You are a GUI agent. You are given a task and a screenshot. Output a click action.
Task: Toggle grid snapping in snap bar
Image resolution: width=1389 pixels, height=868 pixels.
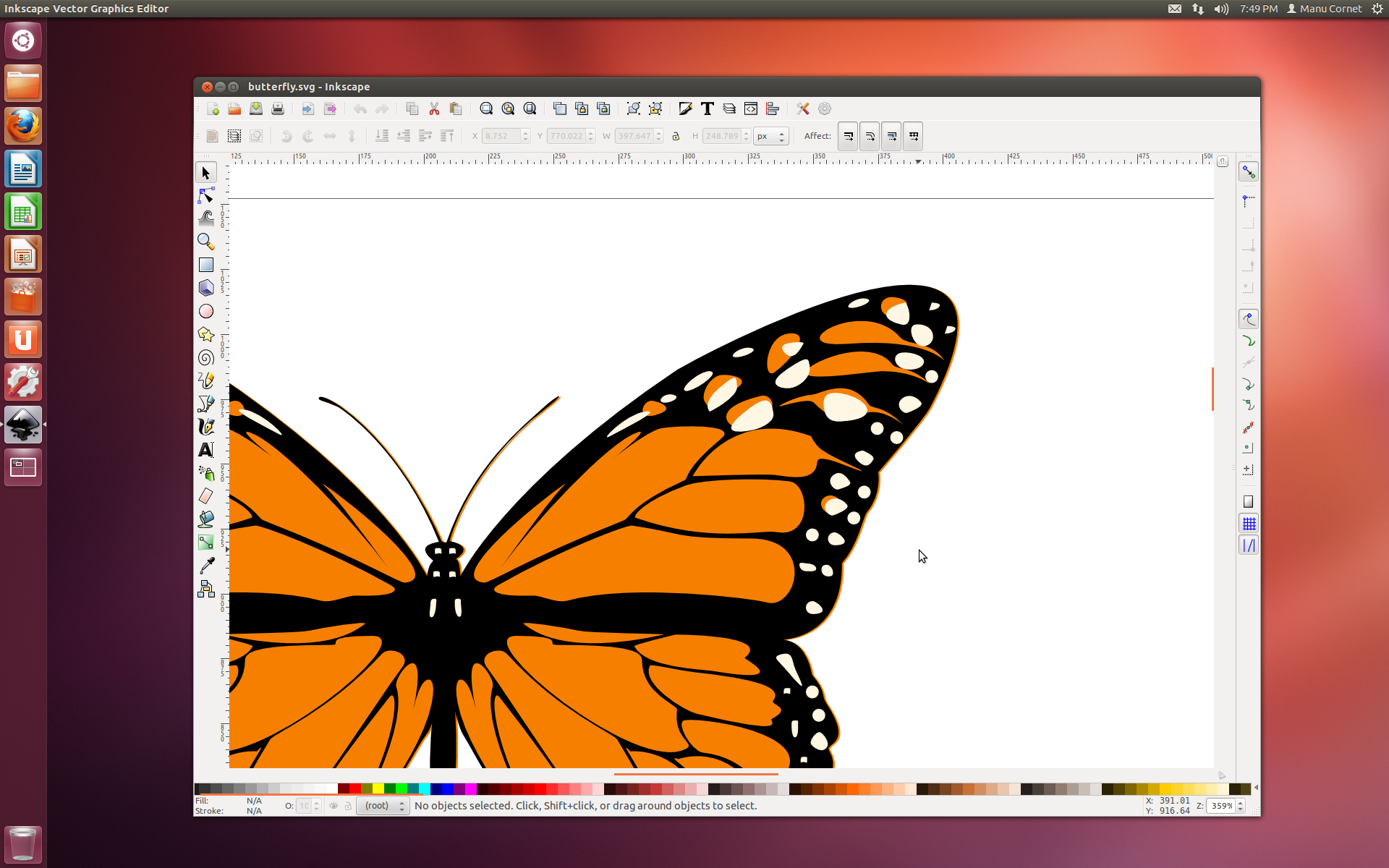1249,523
